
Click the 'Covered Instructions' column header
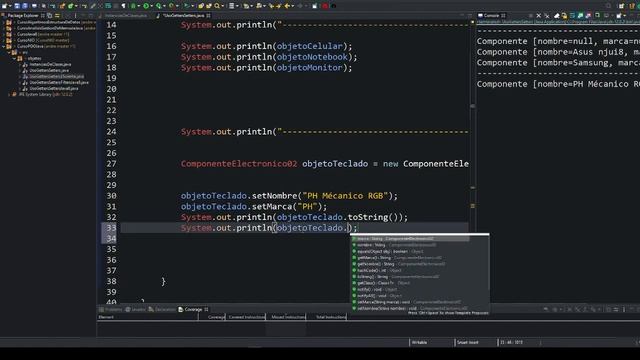click(x=247, y=317)
